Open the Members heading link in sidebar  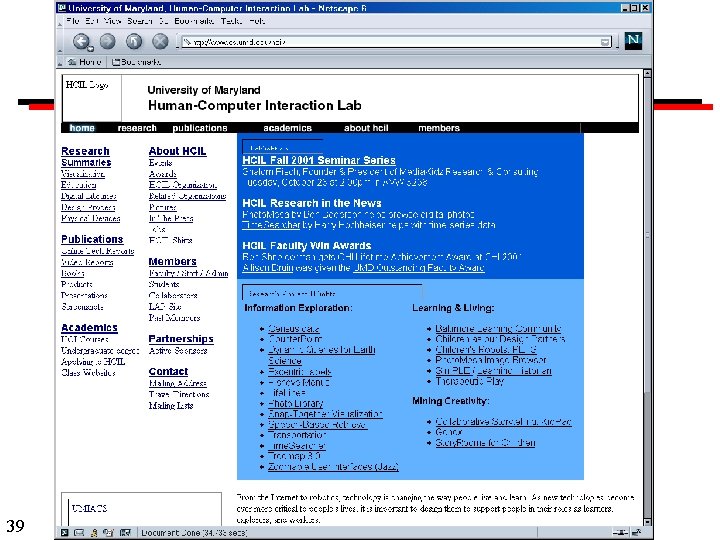coord(172,261)
